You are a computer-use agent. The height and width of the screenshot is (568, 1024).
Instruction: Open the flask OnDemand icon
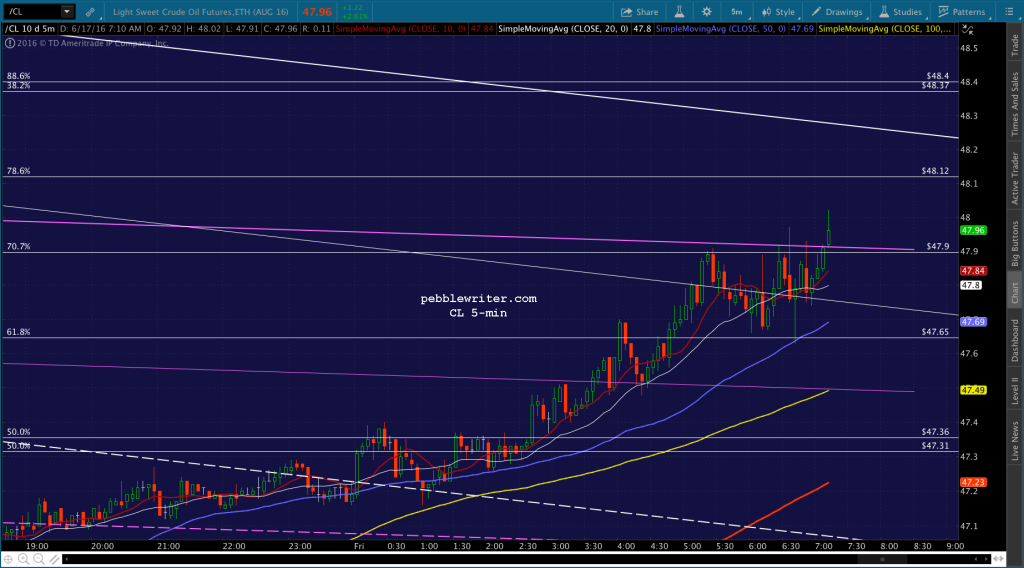(679, 12)
